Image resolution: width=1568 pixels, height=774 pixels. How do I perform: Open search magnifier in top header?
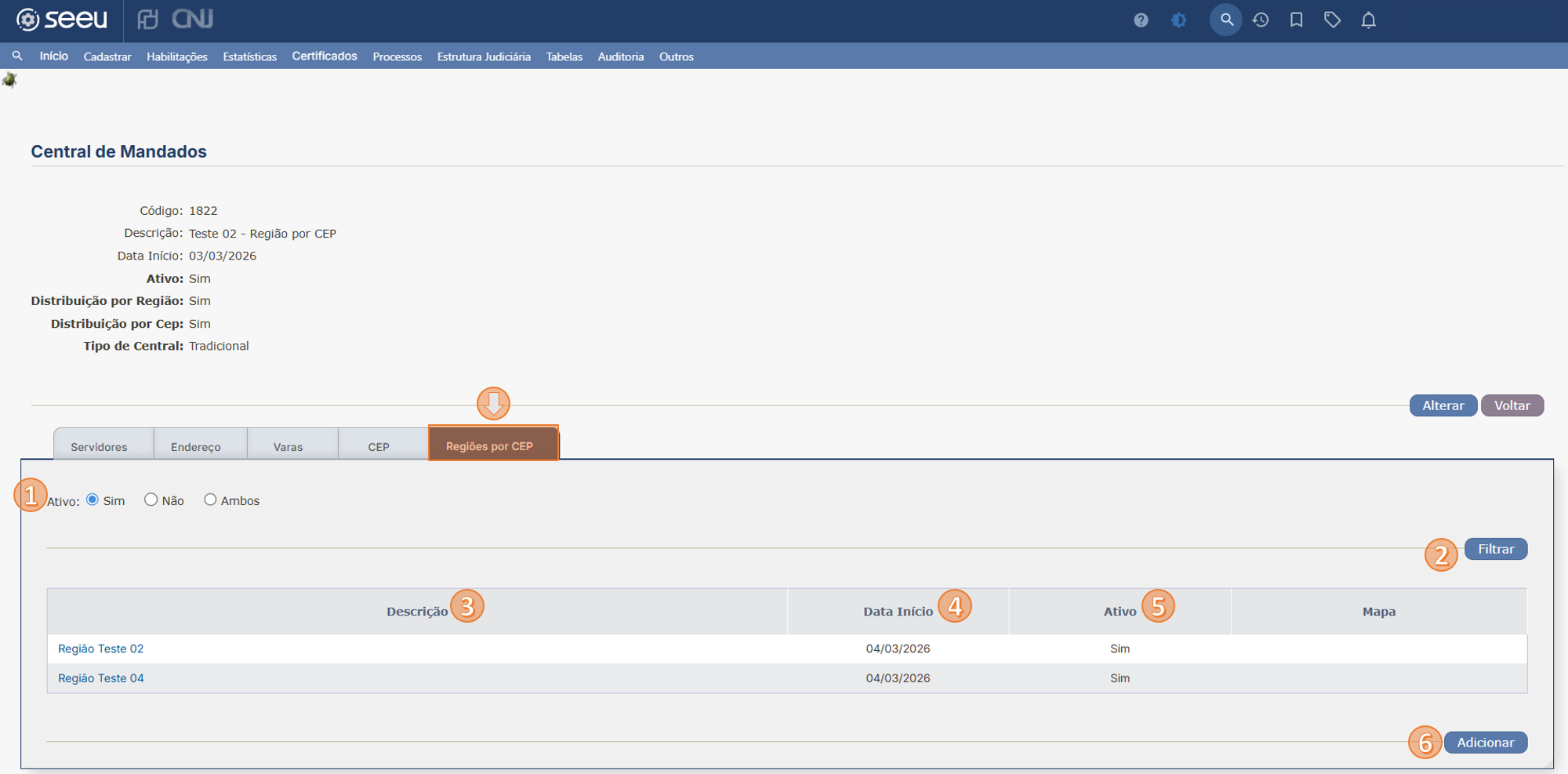(x=1226, y=20)
